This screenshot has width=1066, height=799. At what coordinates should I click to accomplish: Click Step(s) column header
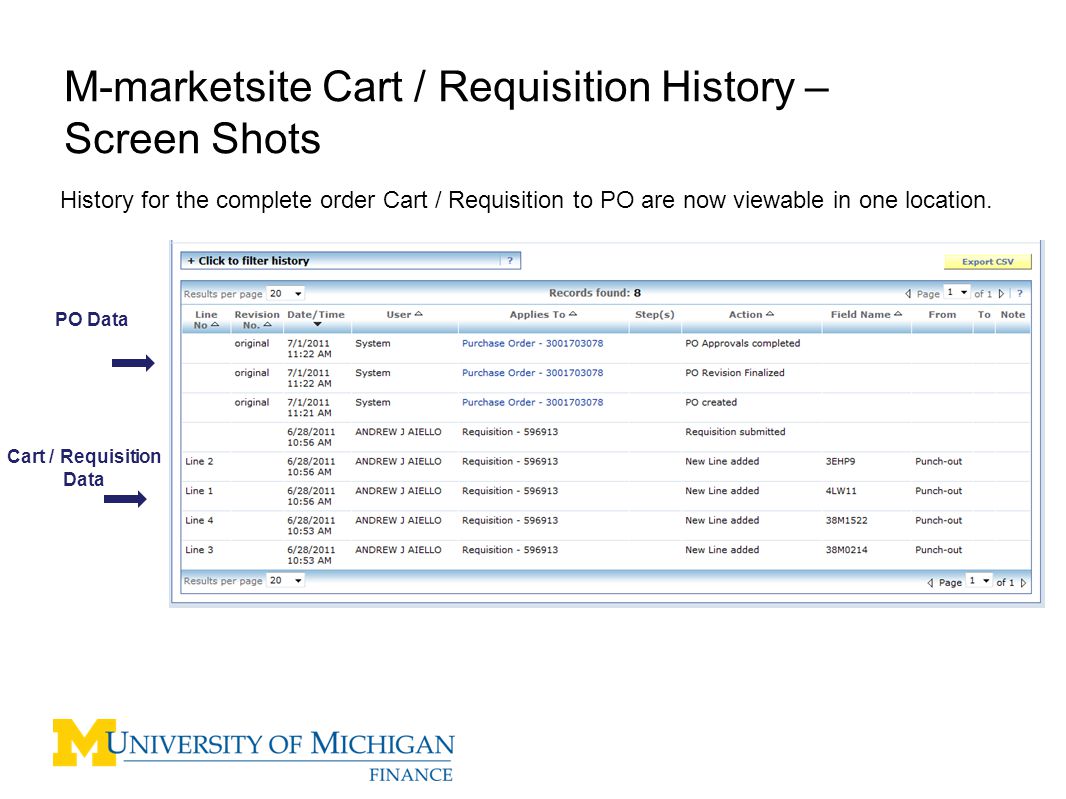655,314
